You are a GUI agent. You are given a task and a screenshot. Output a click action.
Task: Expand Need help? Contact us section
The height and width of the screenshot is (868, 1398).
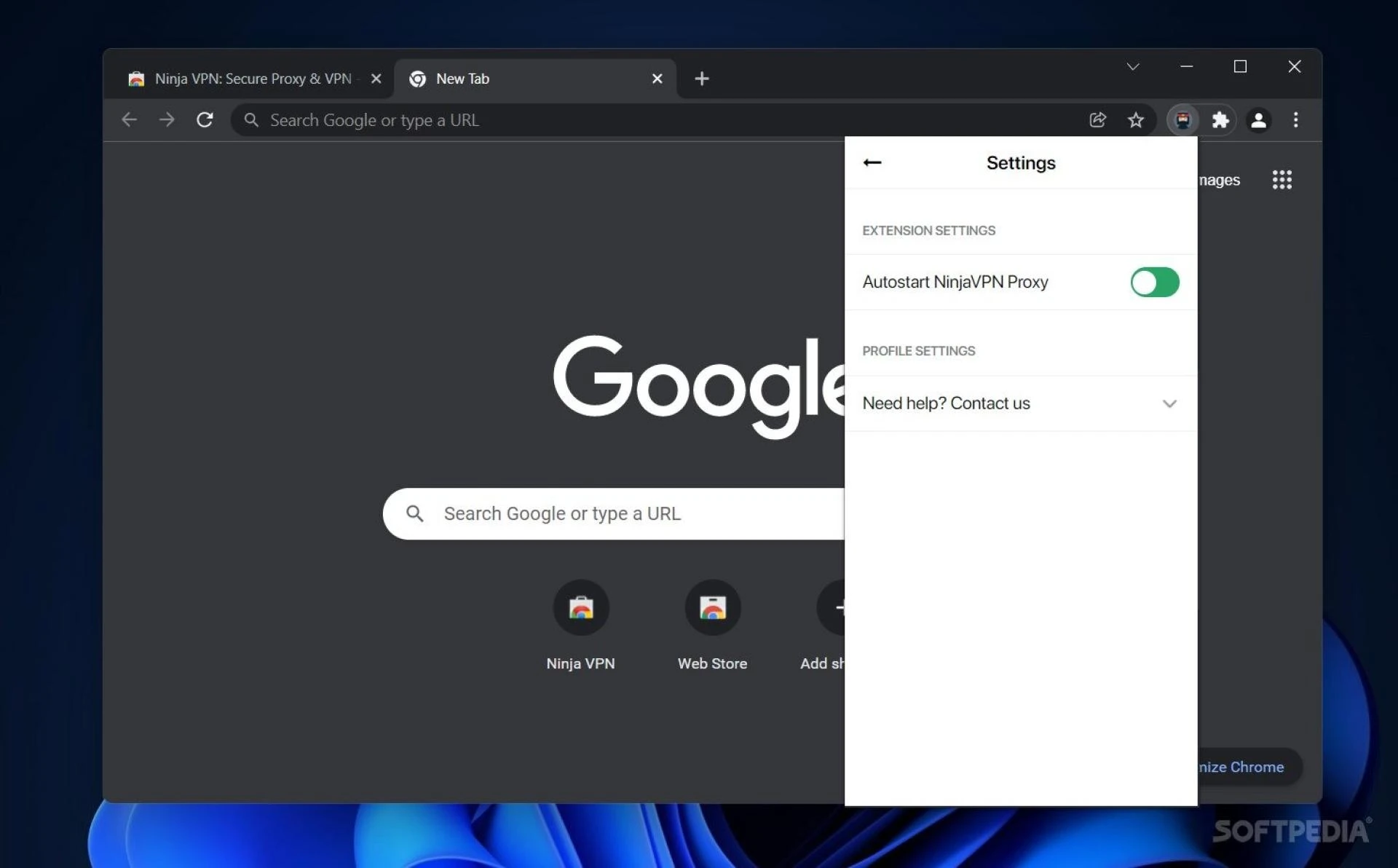coord(1169,403)
